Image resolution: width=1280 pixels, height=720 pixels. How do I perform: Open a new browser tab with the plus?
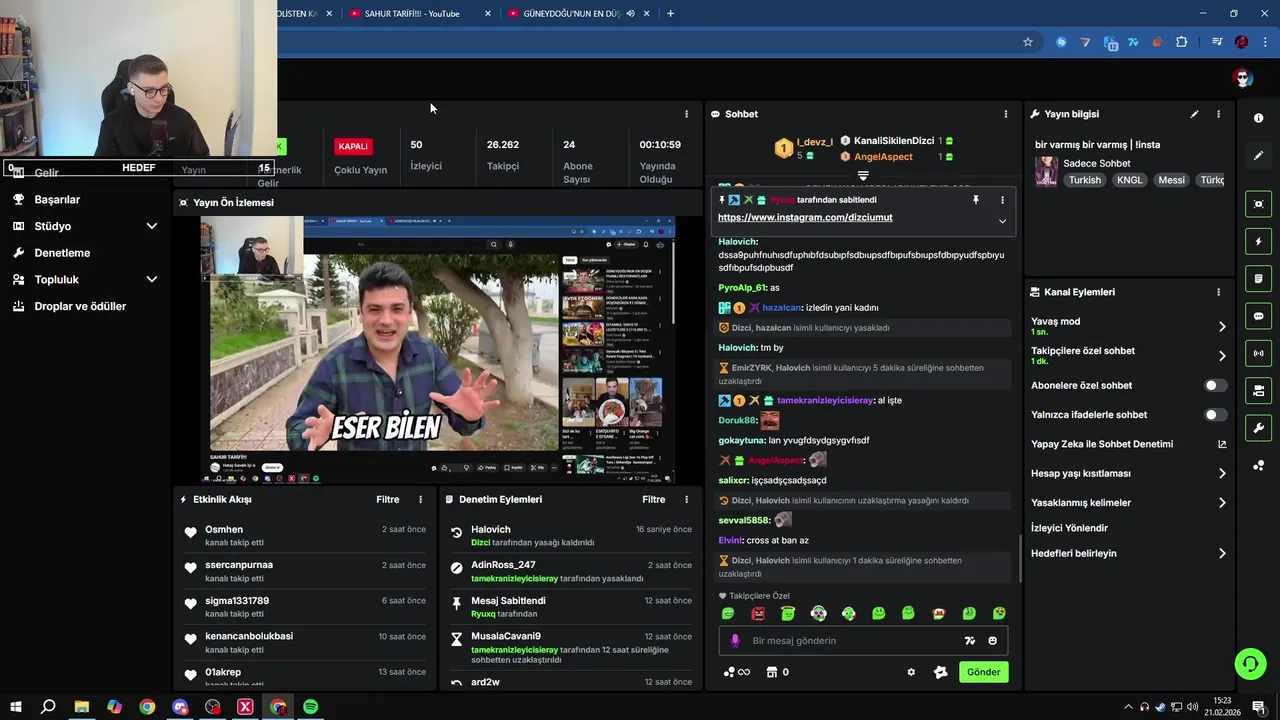670,13
